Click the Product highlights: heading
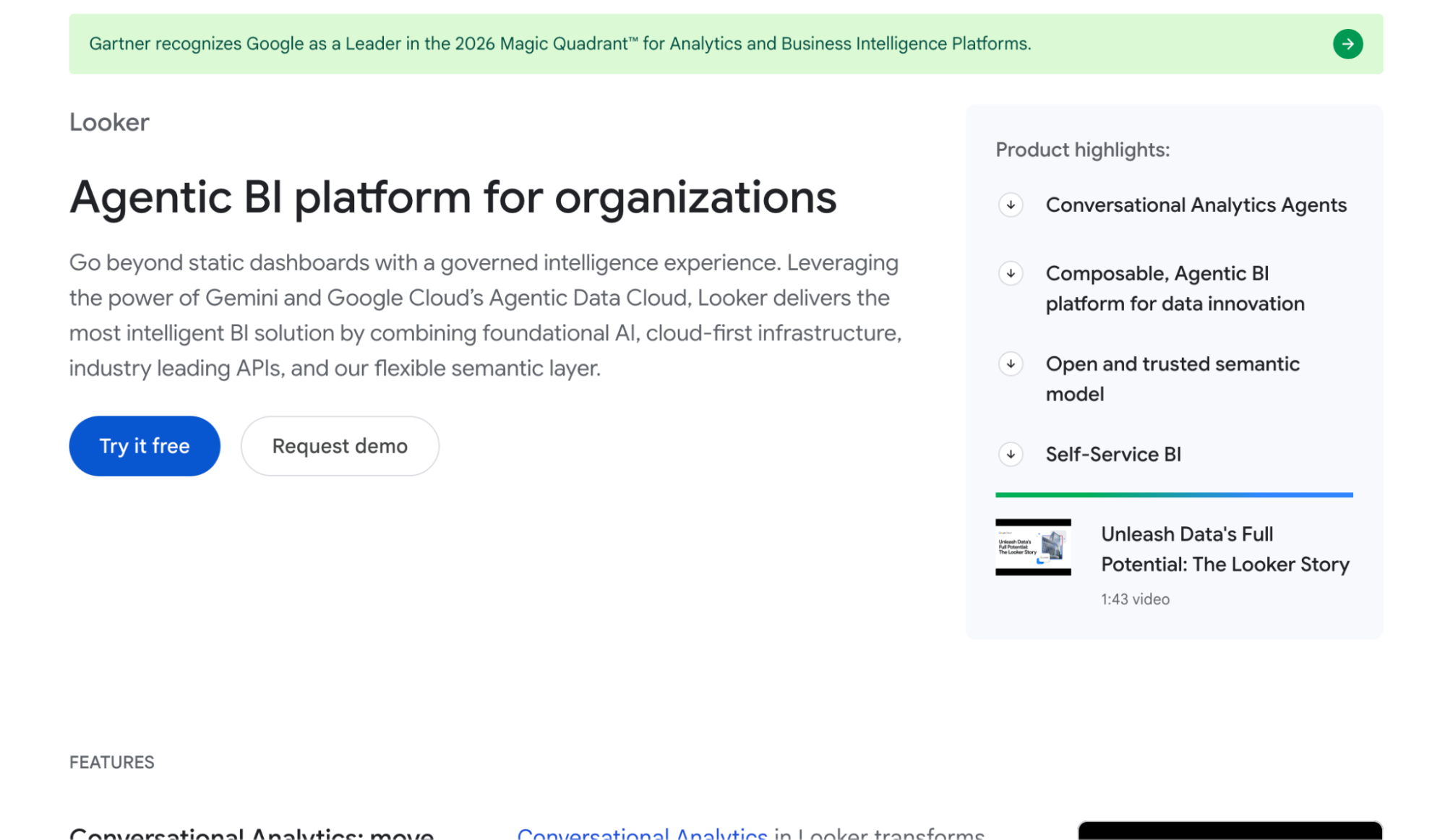The image size is (1445, 840). (1082, 150)
